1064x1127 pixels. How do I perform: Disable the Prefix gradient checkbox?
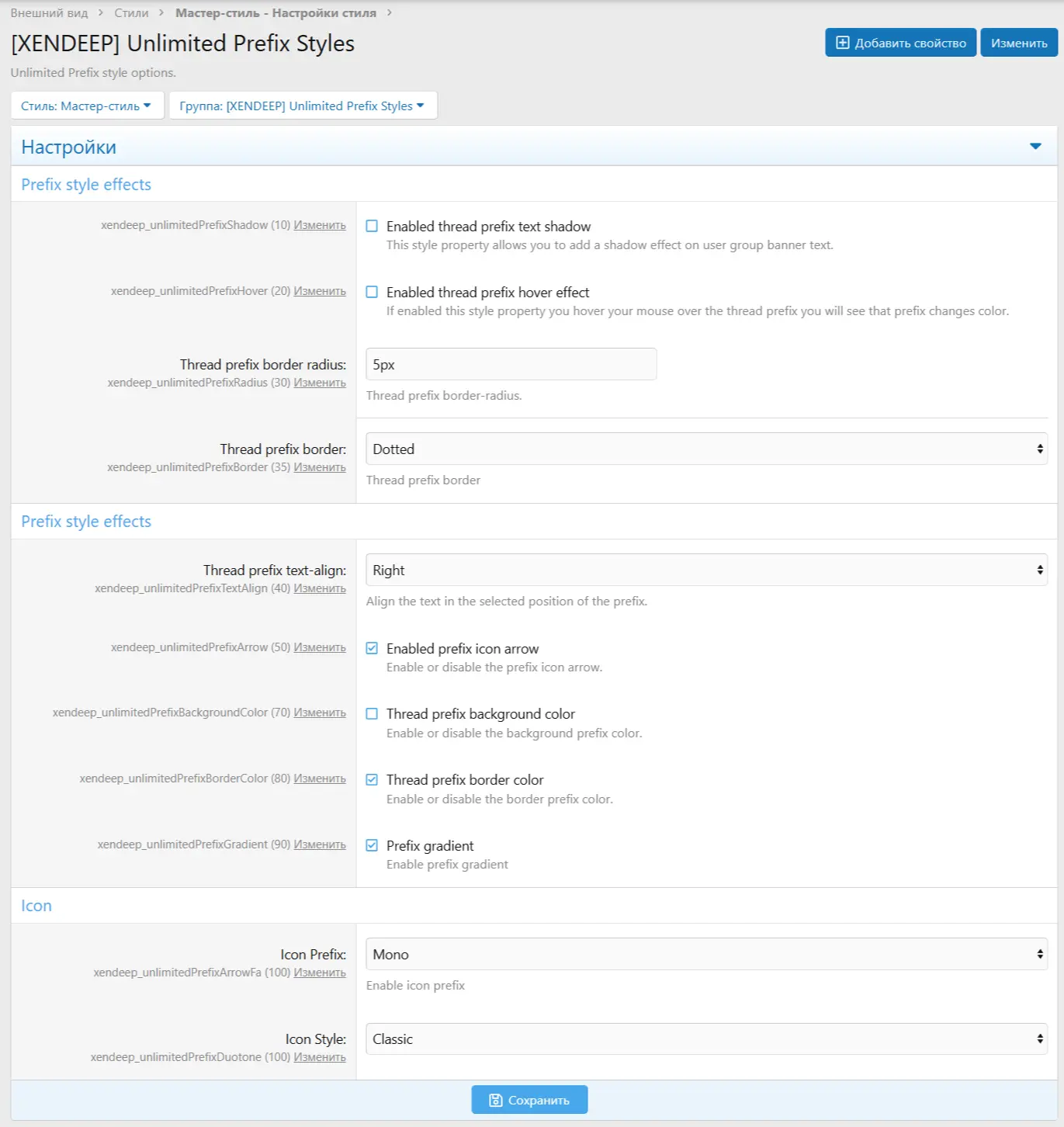point(373,846)
